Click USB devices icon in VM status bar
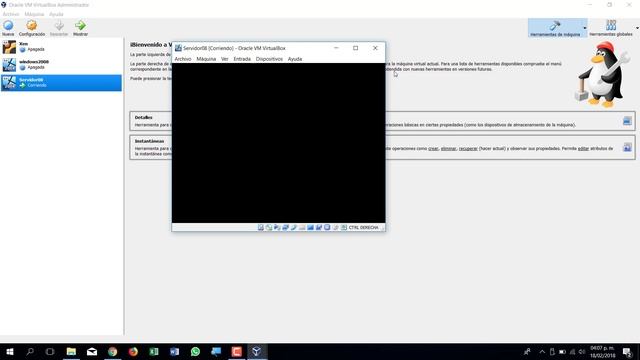Screen dimensions: 640x360 pyautogui.click(x=293, y=227)
